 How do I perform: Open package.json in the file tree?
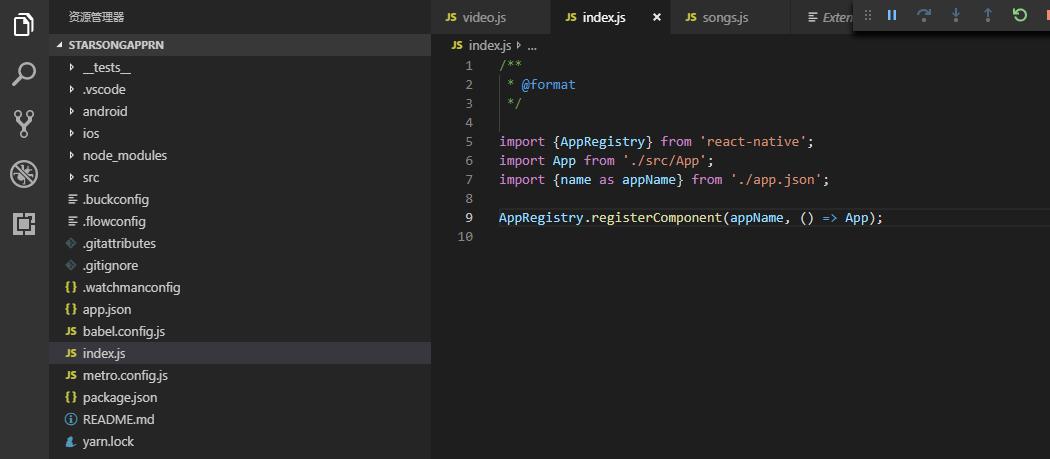(119, 397)
